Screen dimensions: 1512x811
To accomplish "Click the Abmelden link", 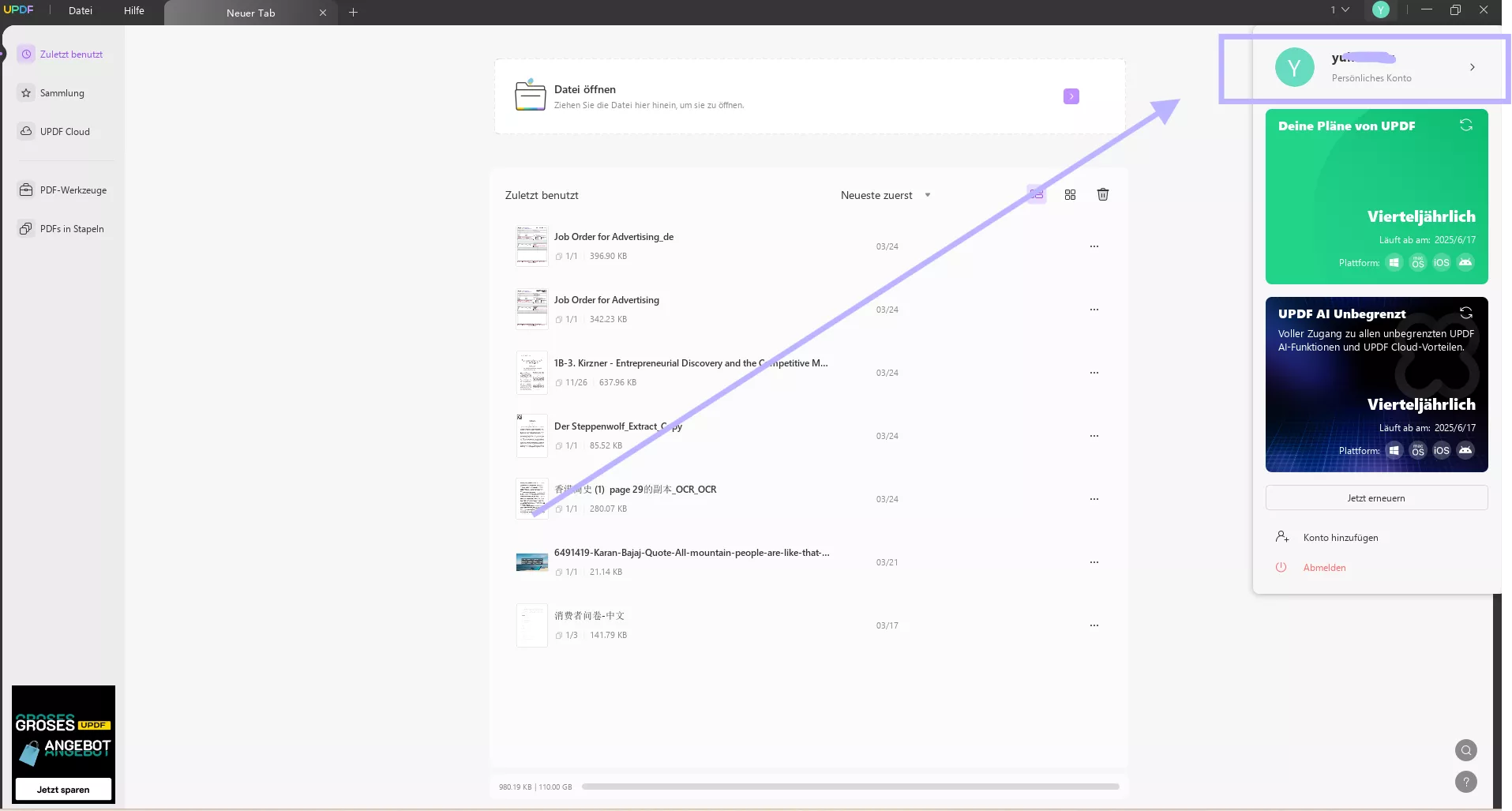I will (x=1324, y=568).
